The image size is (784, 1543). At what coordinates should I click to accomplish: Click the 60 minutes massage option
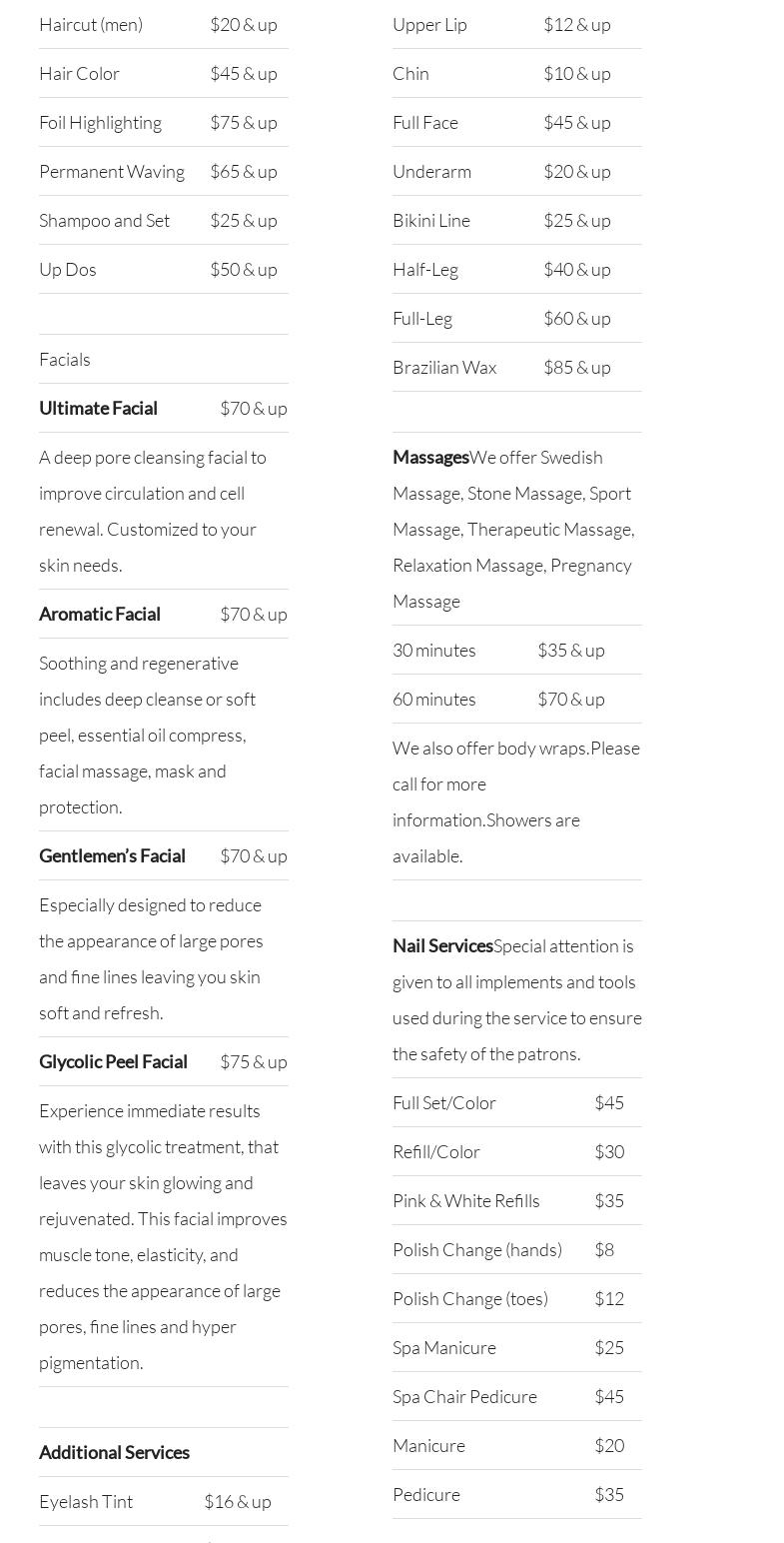coord(434,699)
